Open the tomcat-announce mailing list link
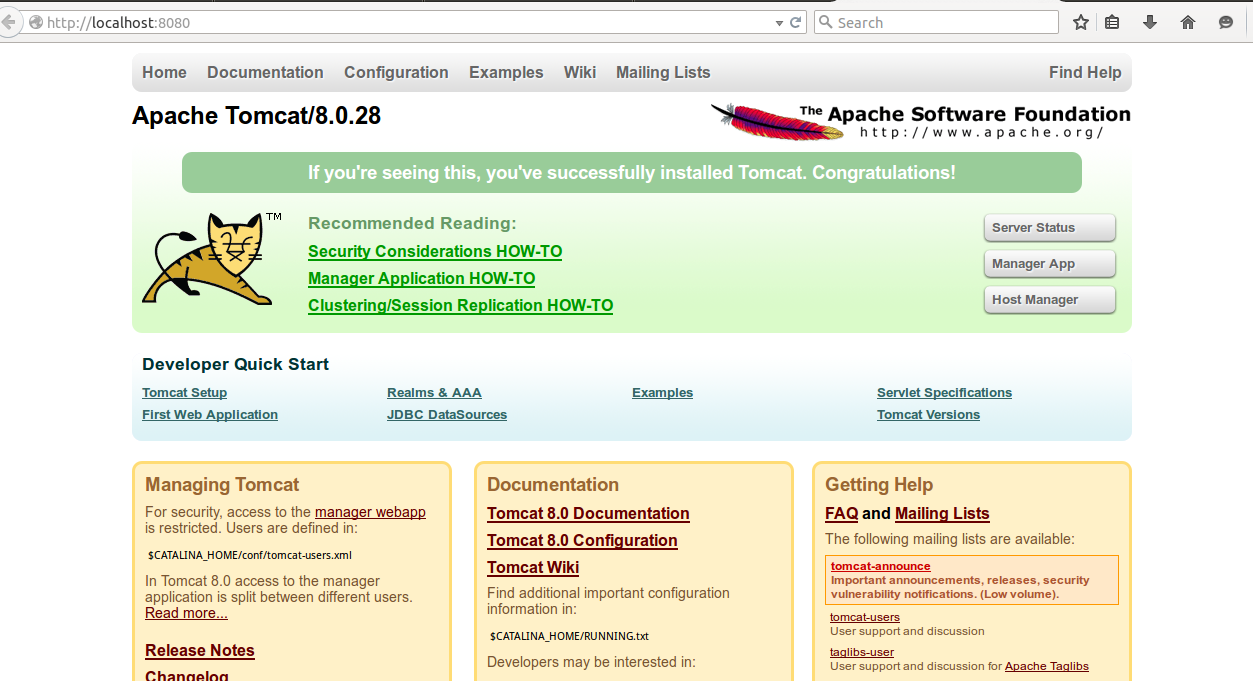1253x681 pixels. [x=880, y=566]
